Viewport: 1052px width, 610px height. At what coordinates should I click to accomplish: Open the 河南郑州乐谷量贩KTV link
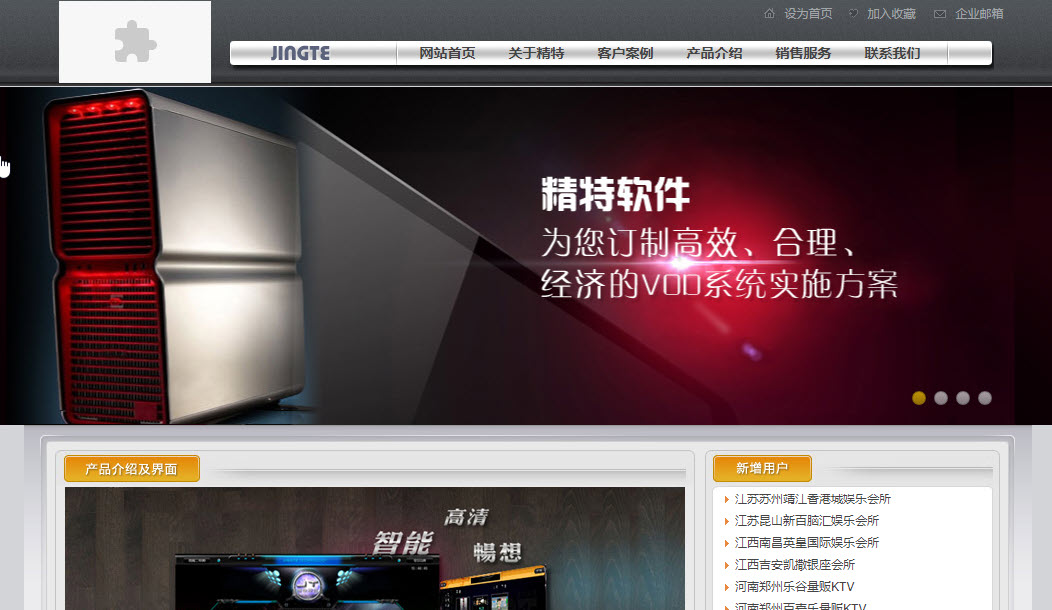(794, 587)
